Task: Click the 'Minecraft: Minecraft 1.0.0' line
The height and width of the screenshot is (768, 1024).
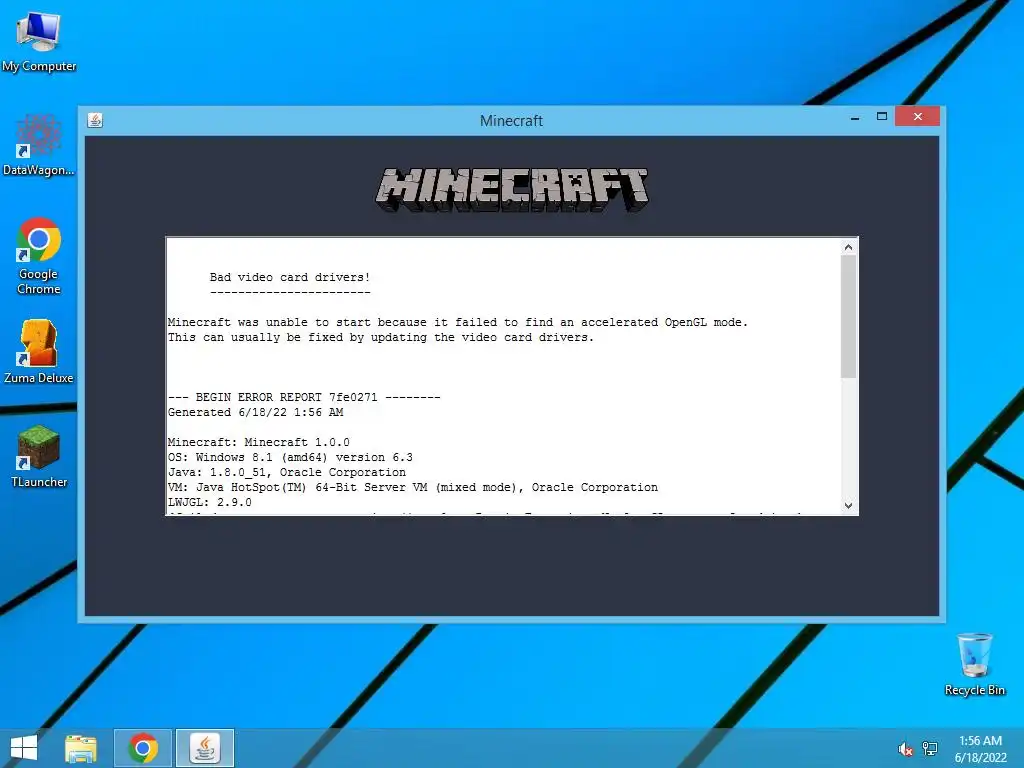Action: [x=259, y=442]
